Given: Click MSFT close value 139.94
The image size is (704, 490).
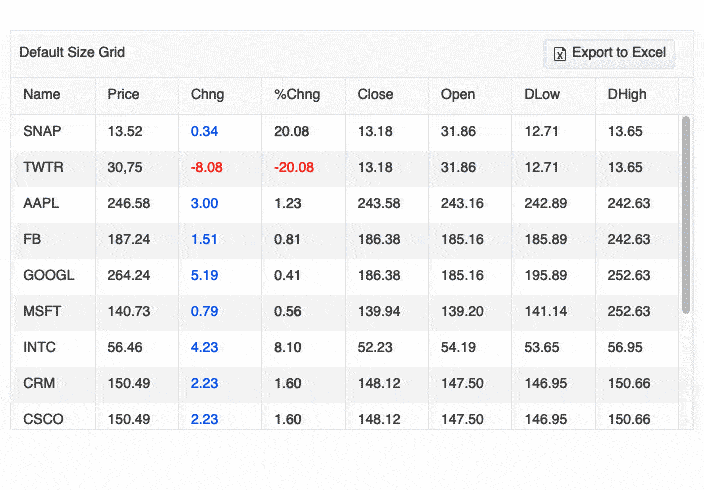Looking at the screenshot, I should pos(379,311).
